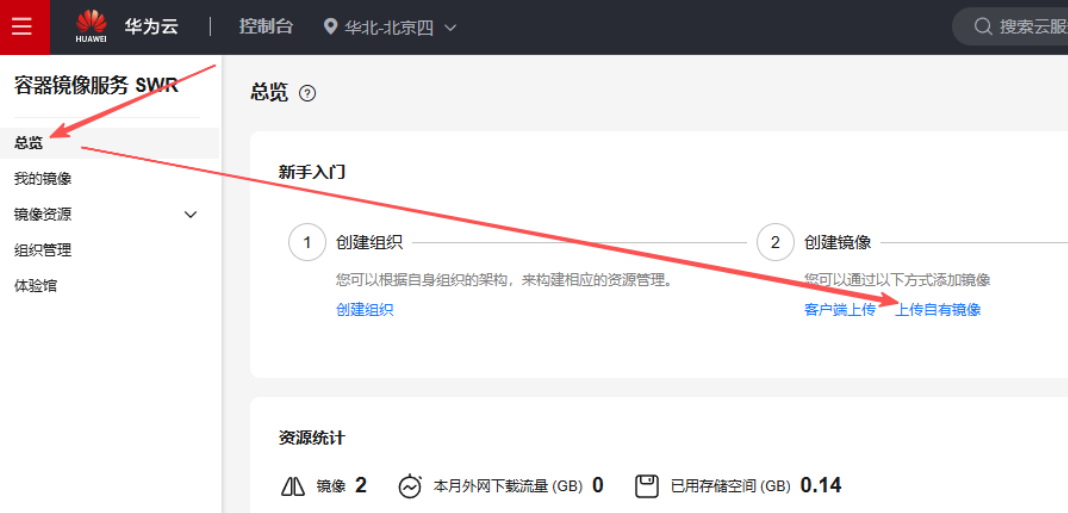This screenshot has width=1068, height=513.
Task: Click the 镜像 statistics icon
Action: (293, 486)
